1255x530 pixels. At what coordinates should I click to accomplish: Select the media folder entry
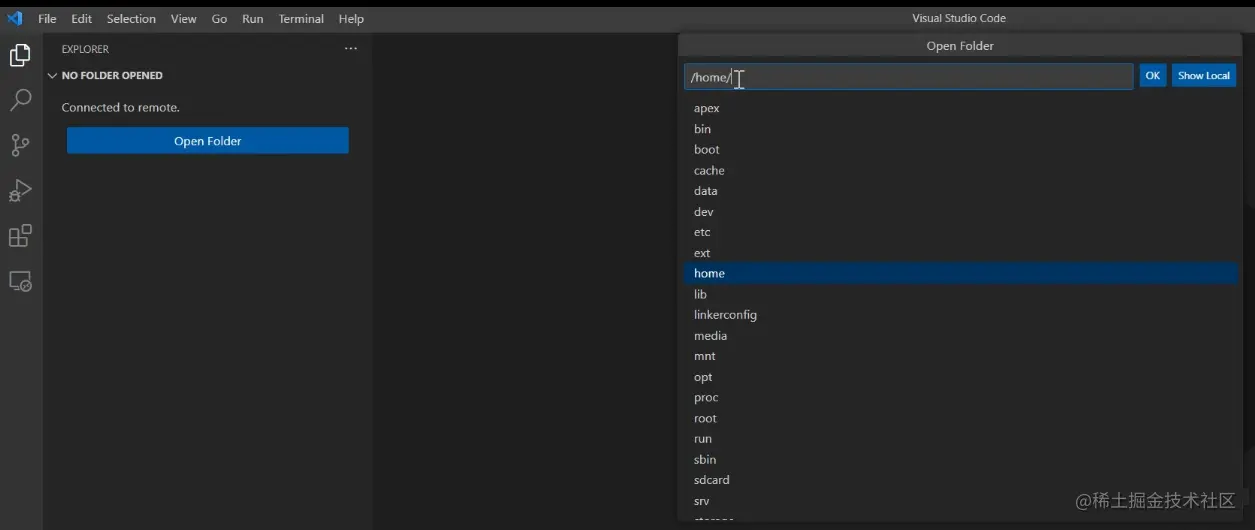[960, 335]
